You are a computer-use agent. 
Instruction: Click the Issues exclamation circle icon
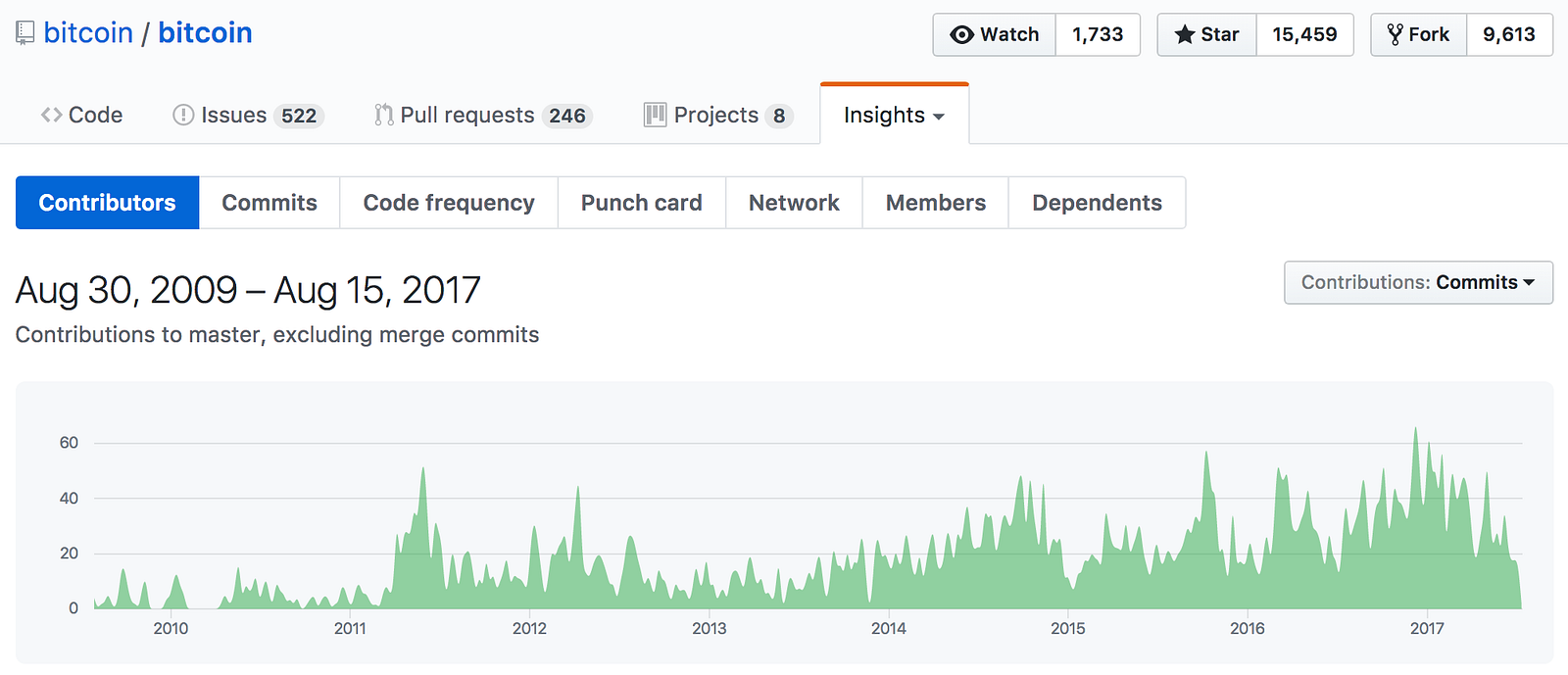(x=183, y=115)
